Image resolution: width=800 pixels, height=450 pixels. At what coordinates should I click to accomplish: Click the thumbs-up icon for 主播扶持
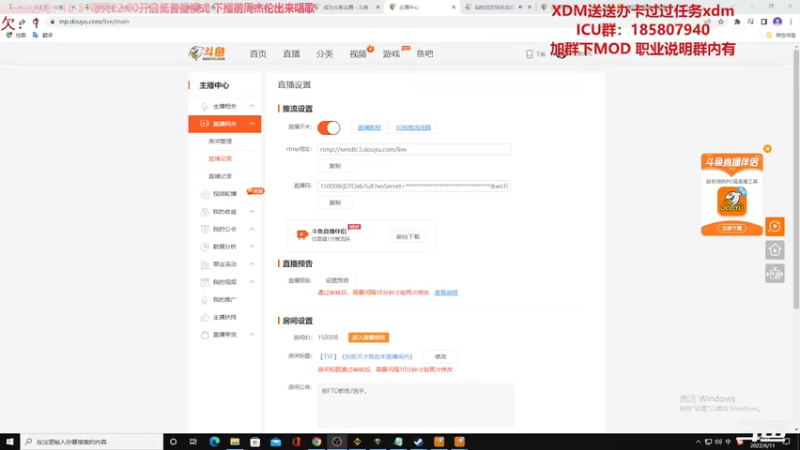point(205,317)
